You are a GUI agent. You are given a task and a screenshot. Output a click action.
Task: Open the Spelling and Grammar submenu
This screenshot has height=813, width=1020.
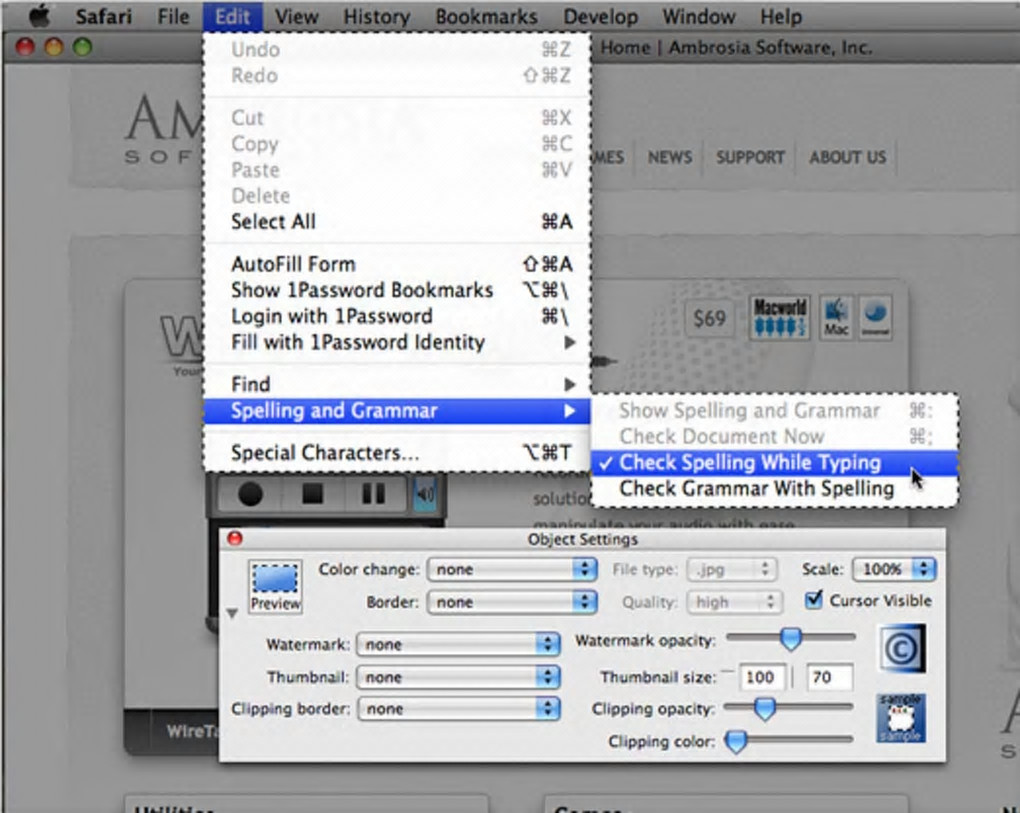point(397,411)
